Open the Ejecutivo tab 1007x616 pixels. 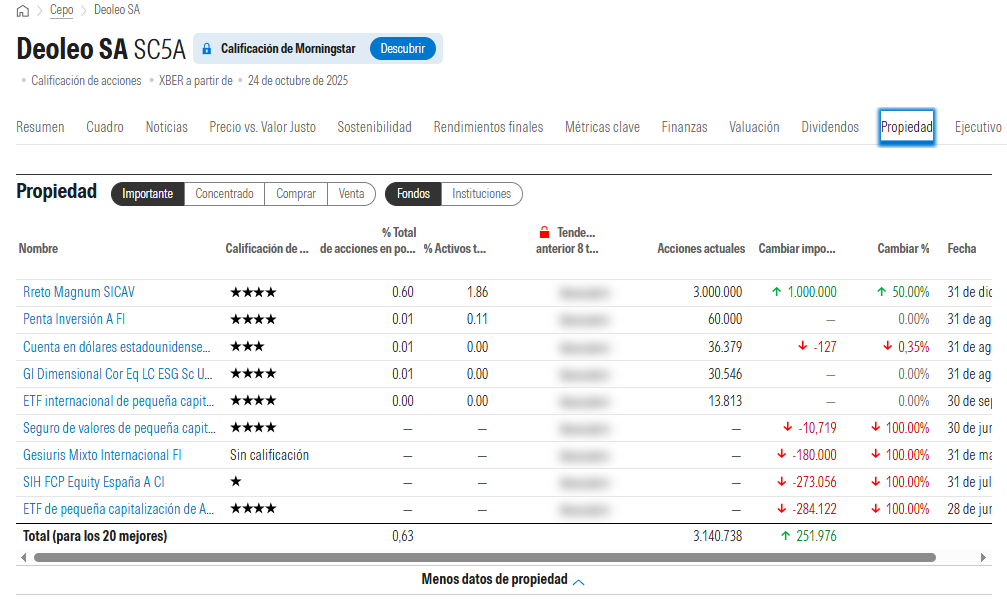coord(978,127)
